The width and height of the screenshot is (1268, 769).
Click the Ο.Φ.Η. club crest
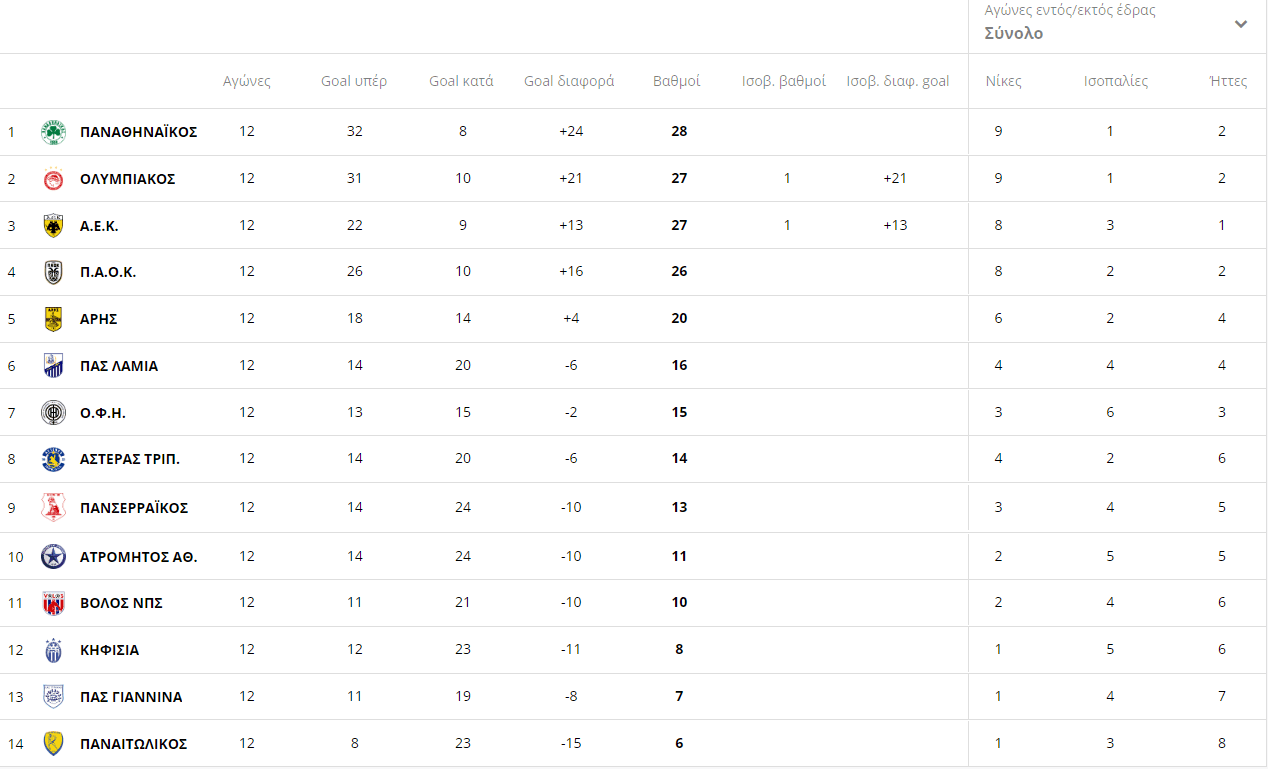[x=53, y=412]
